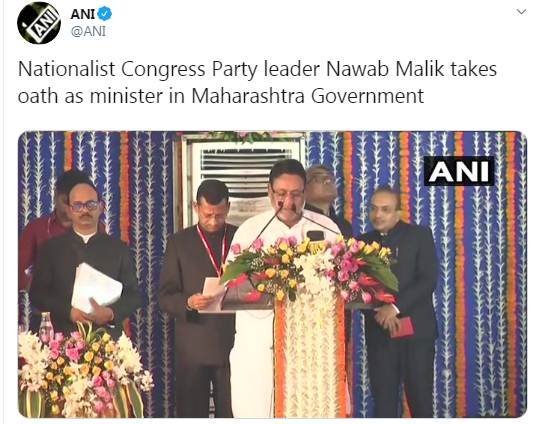
Task: Click the blue verified badge beside ANI
Action: tap(104, 14)
